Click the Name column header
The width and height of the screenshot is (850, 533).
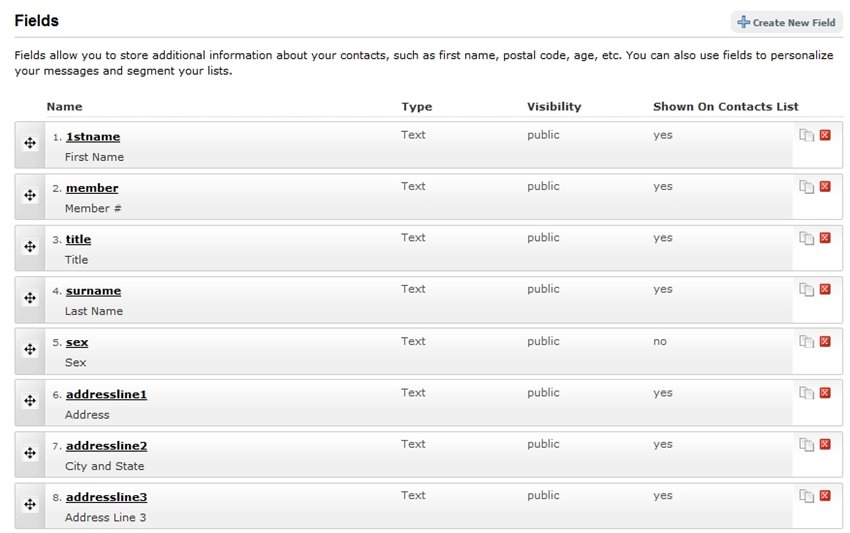(x=65, y=106)
